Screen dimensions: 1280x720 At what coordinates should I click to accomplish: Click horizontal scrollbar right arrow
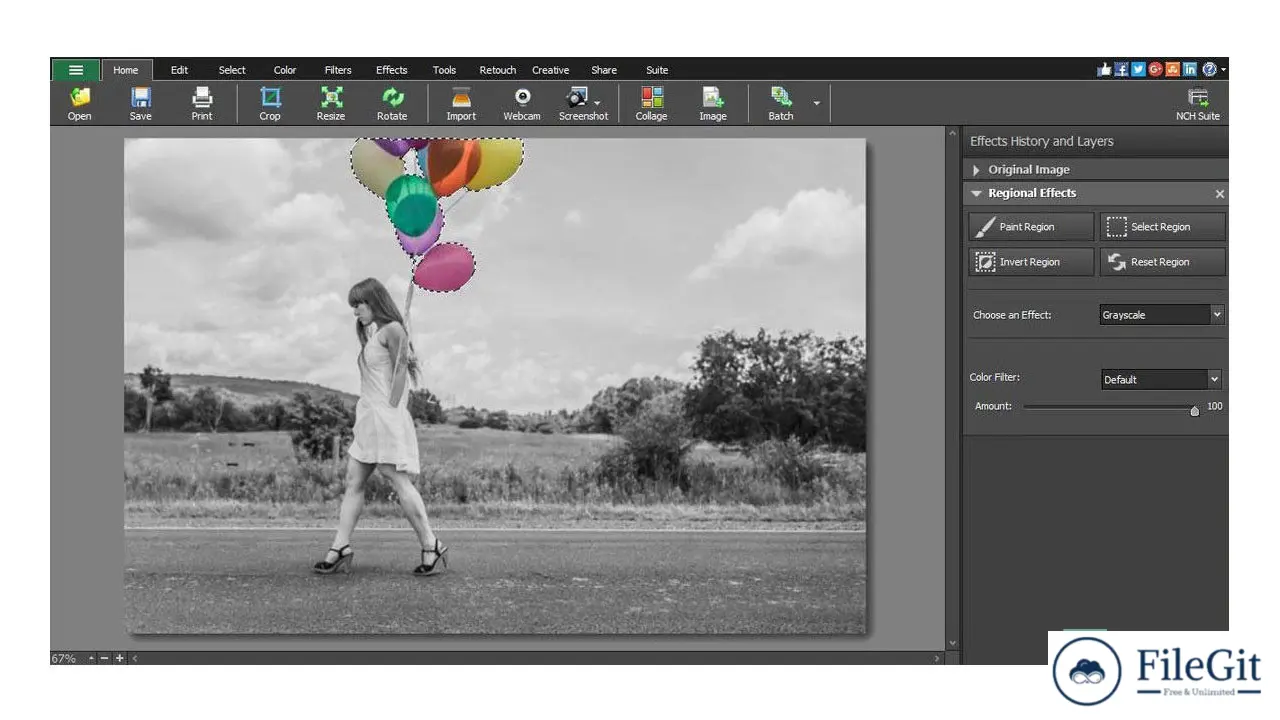(937, 658)
